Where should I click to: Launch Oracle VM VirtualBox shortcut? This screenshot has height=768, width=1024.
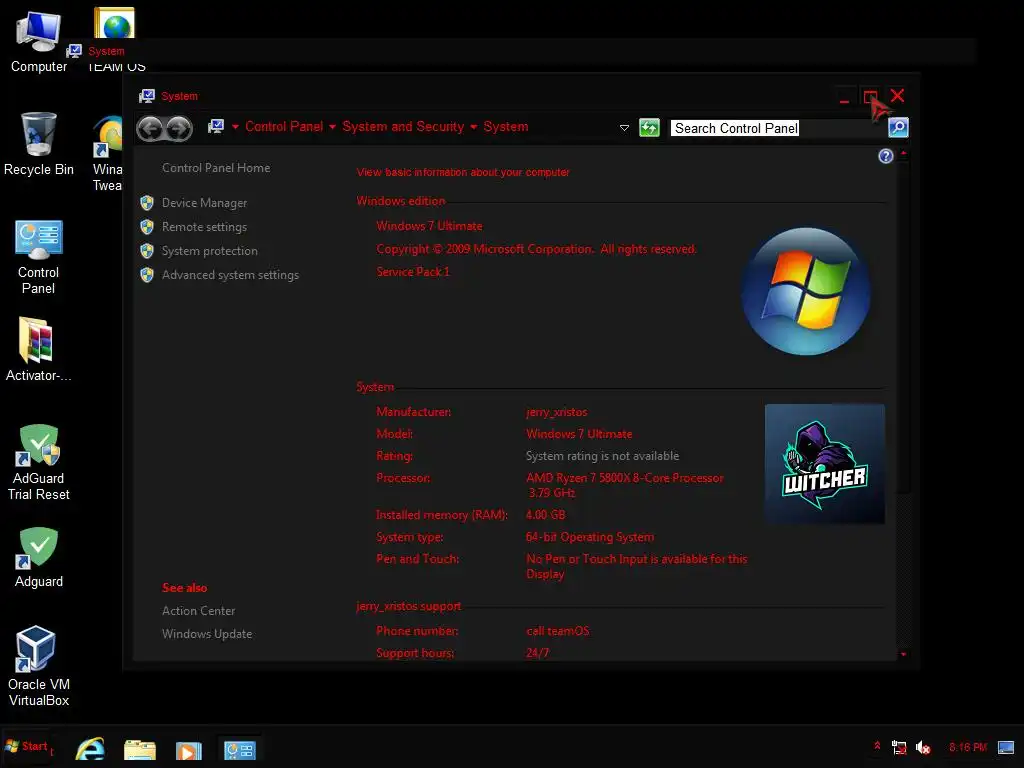click(x=39, y=666)
